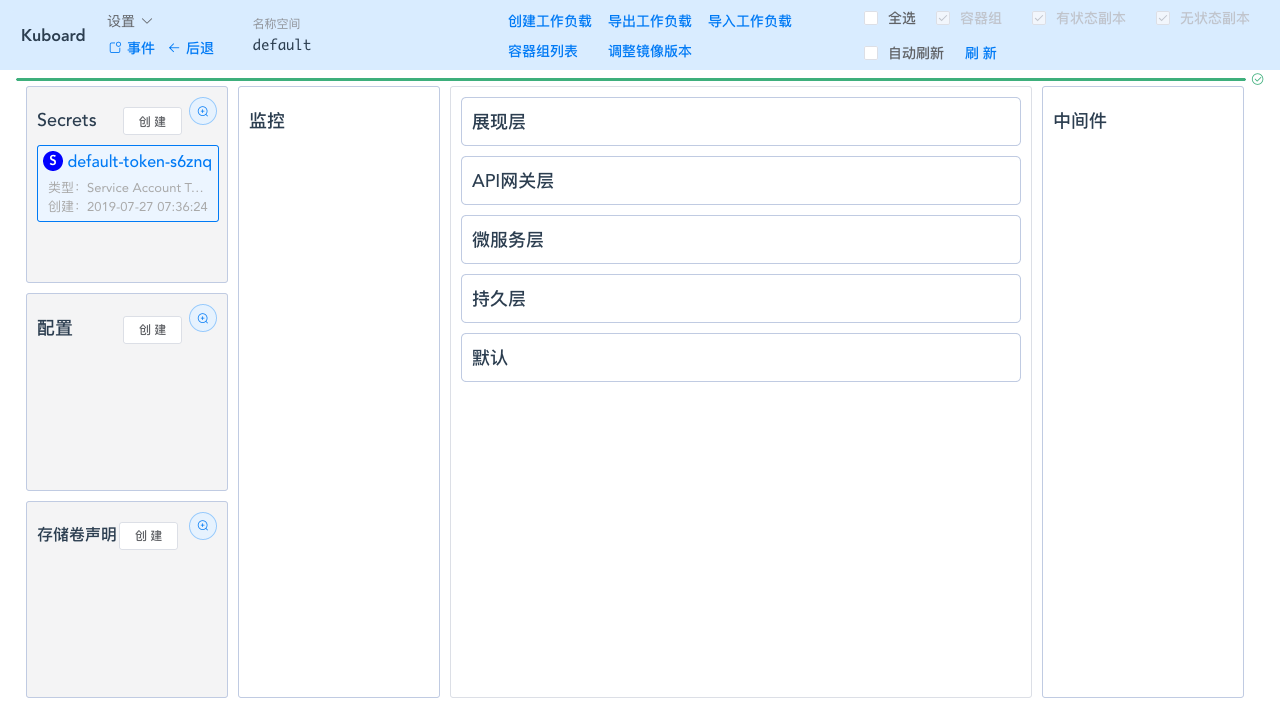Image resolution: width=1280 pixels, height=720 pixels.
Task: Check the 全选 select-all checkbox
Action: click(x=870, y=17)
